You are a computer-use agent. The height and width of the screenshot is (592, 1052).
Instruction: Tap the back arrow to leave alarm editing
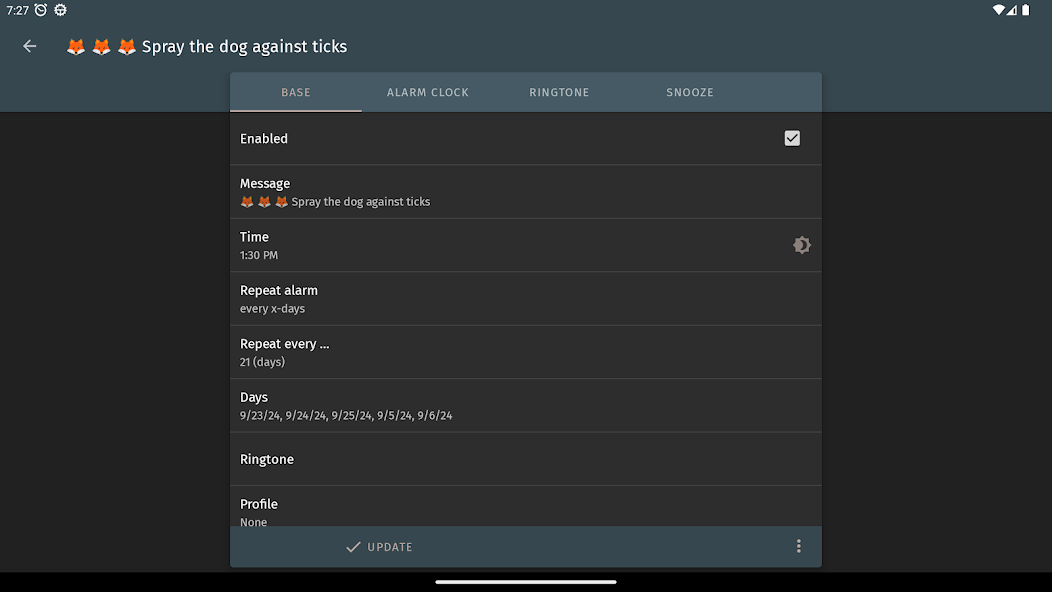29,46
